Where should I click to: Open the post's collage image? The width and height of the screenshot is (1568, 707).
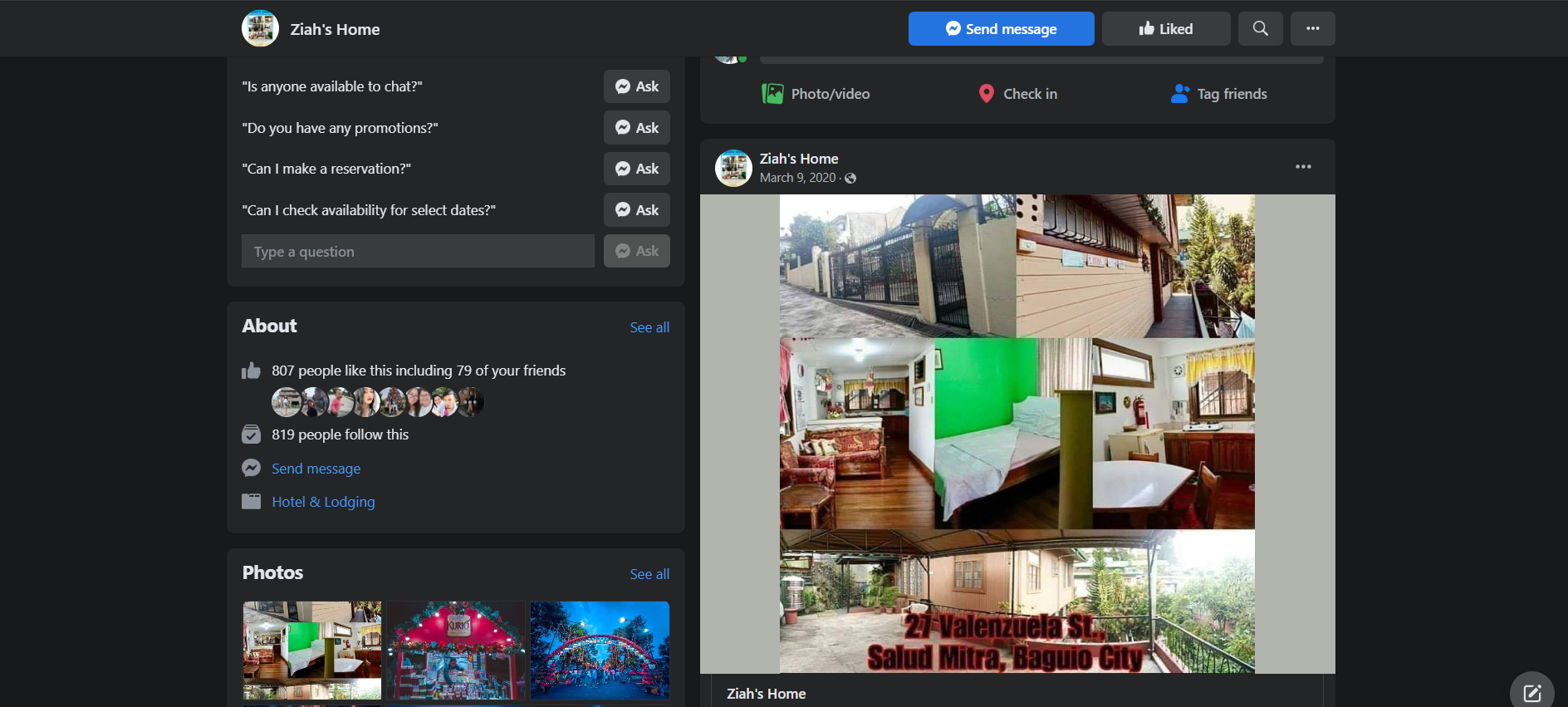point(1017,434)
